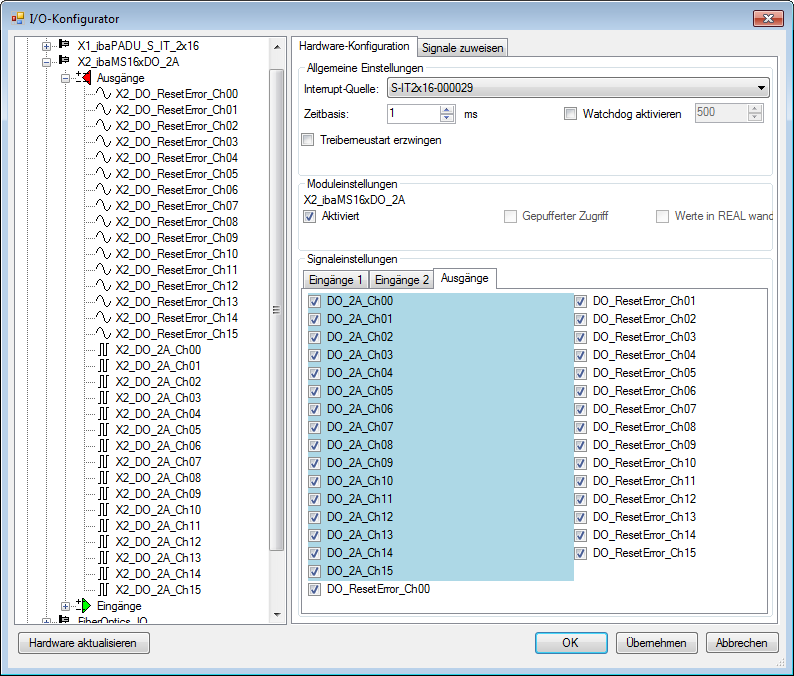Uncheck the DO_2A_Ch00 signal checkbox

pos(314,302)
